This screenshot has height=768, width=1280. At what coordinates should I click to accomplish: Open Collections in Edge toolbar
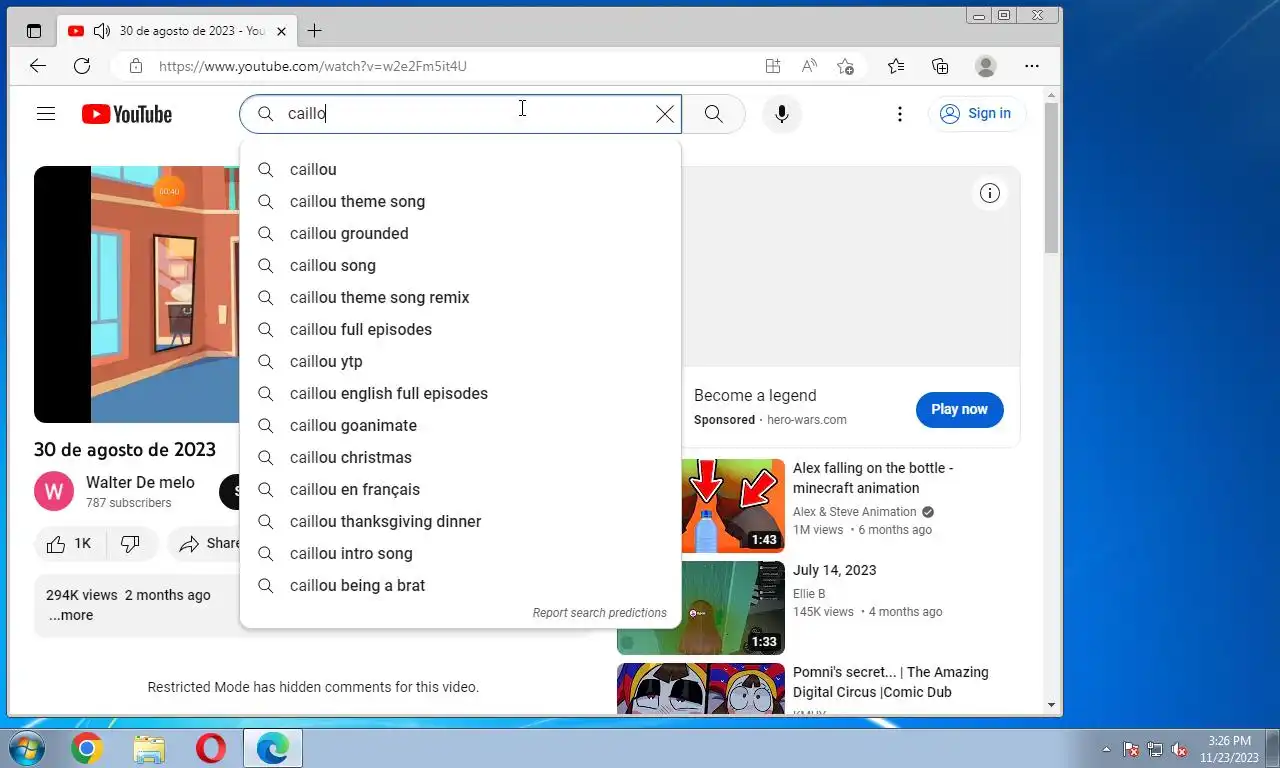[940, 66]
